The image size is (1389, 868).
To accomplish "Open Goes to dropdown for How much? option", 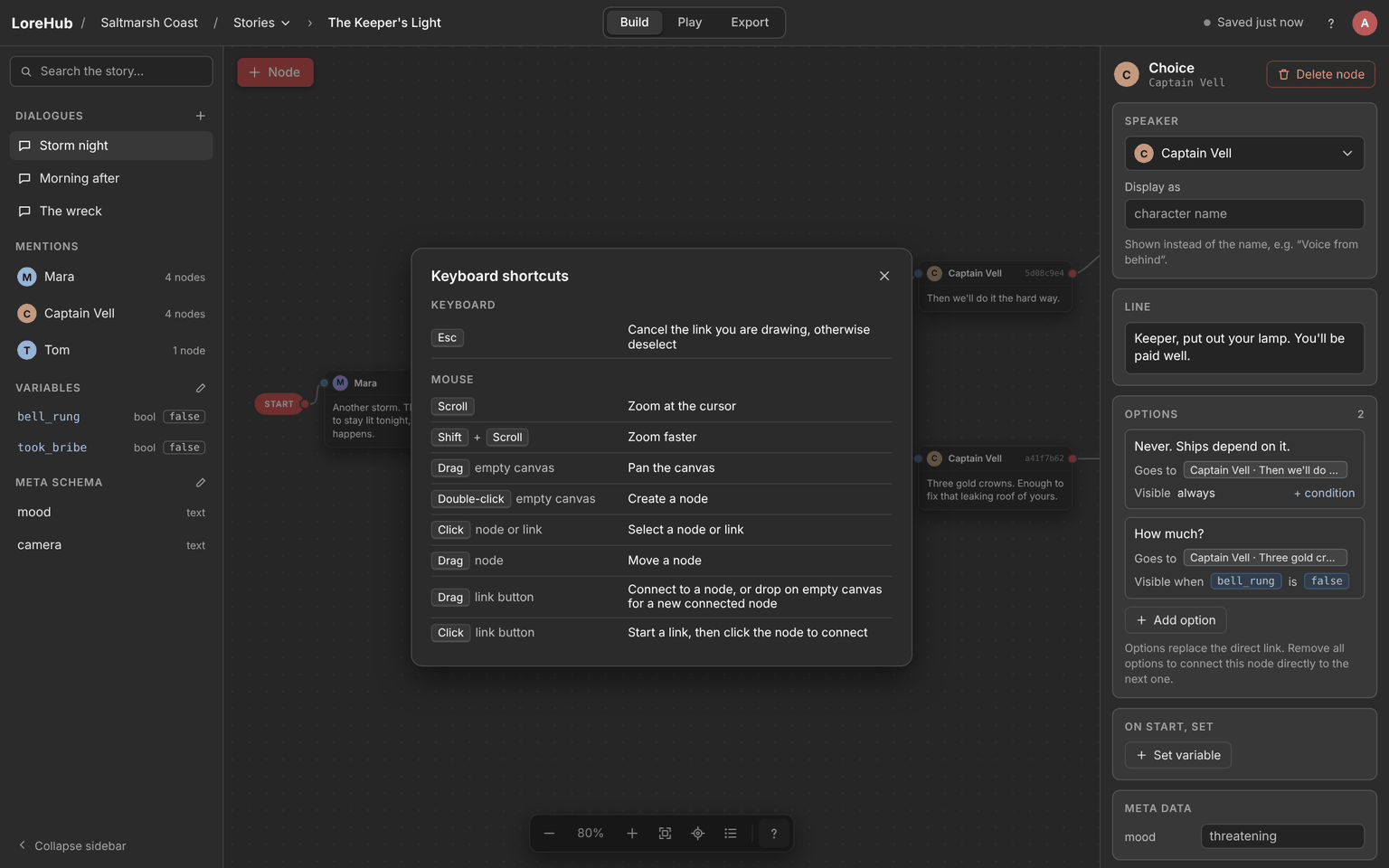I will click(x=1265, y=558).
